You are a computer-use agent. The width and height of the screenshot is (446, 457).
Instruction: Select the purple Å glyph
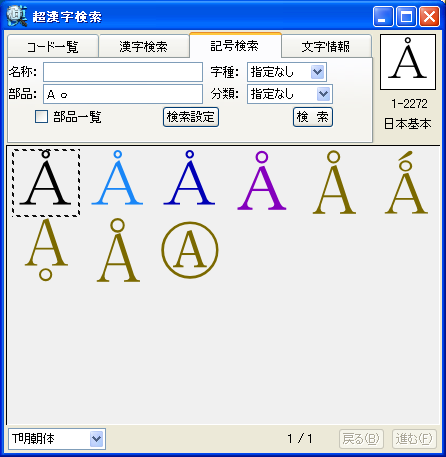click(x=262, y=180)
